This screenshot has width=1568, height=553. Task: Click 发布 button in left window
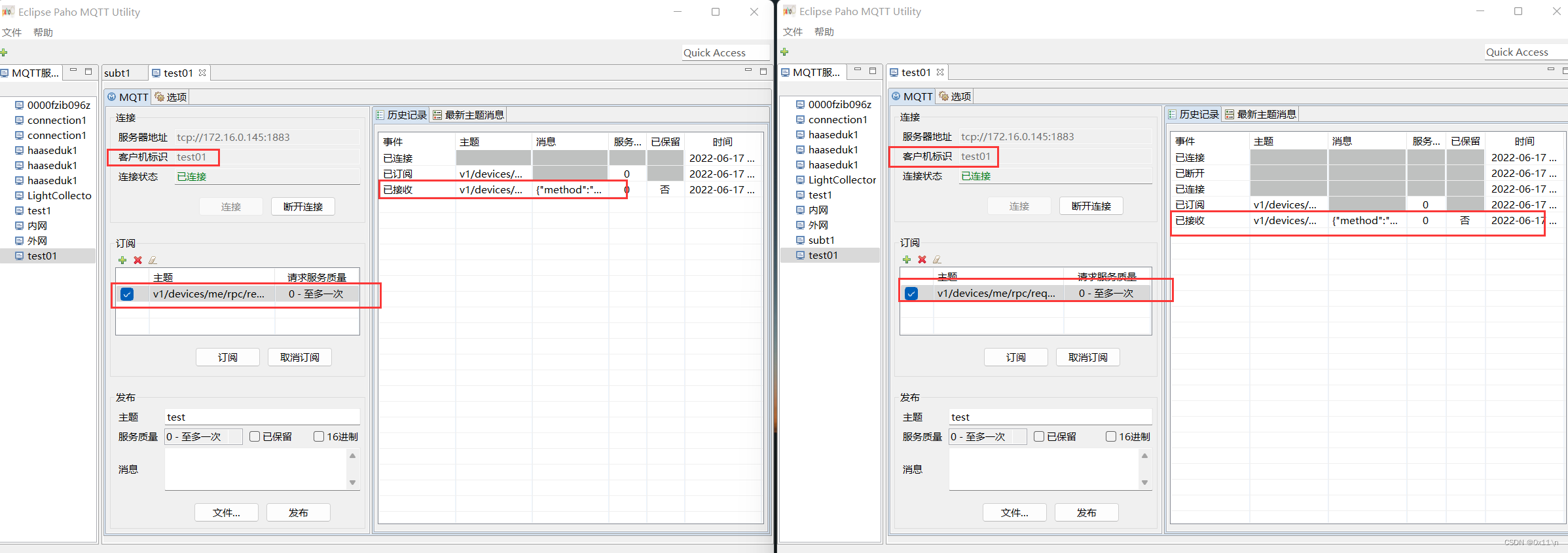[x=299, y=512]
